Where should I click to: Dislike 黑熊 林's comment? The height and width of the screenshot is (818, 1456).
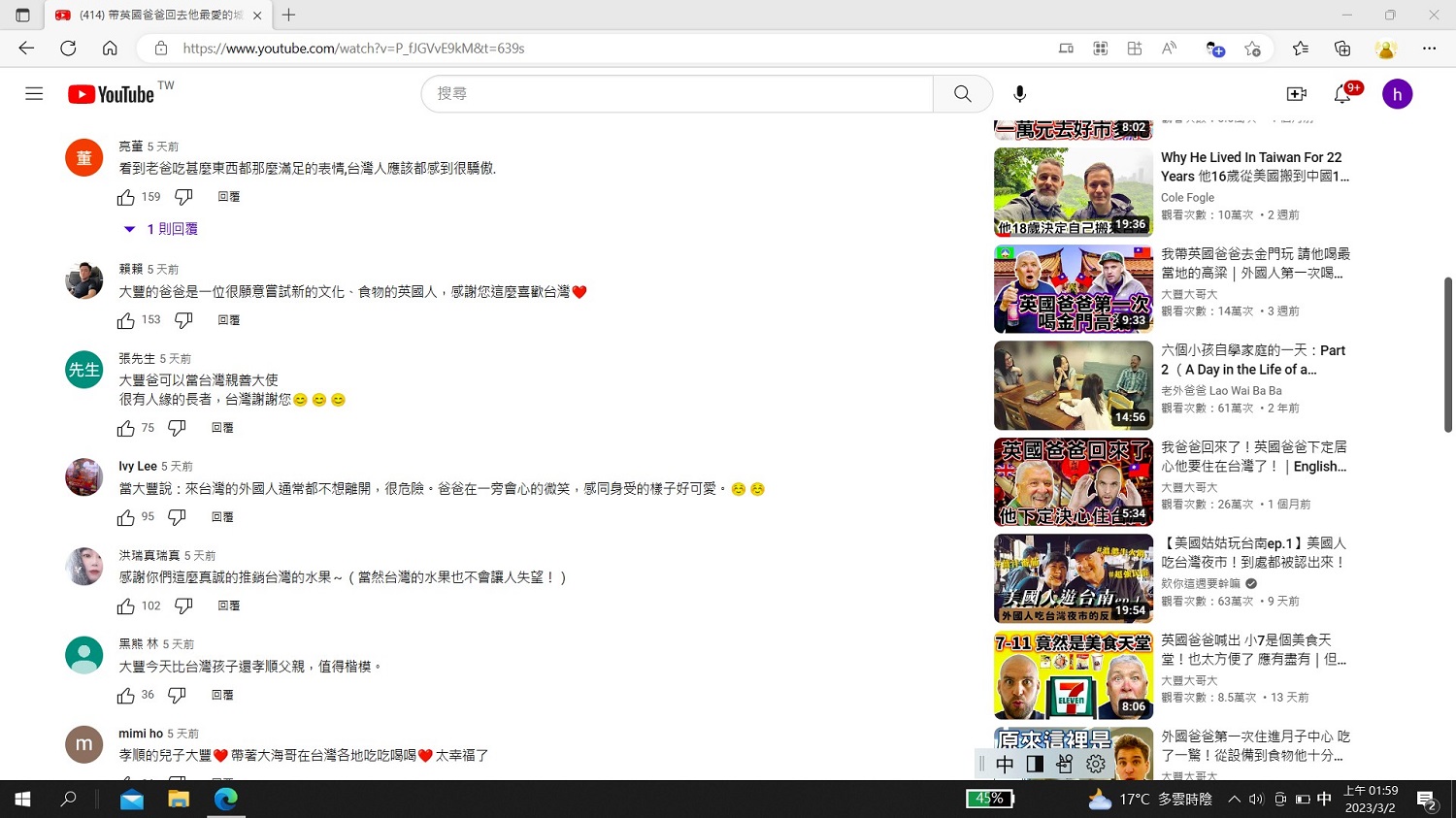tap(177, 695)
